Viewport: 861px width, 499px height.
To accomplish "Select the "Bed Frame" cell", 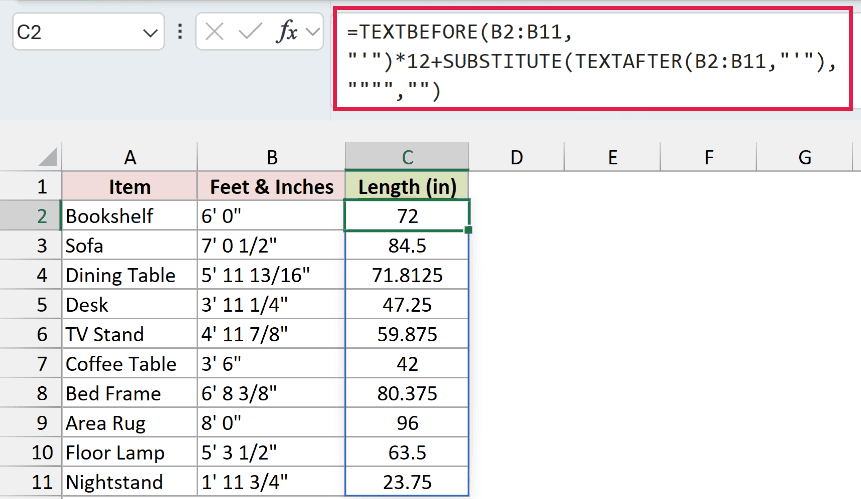I will pos(130,393).
